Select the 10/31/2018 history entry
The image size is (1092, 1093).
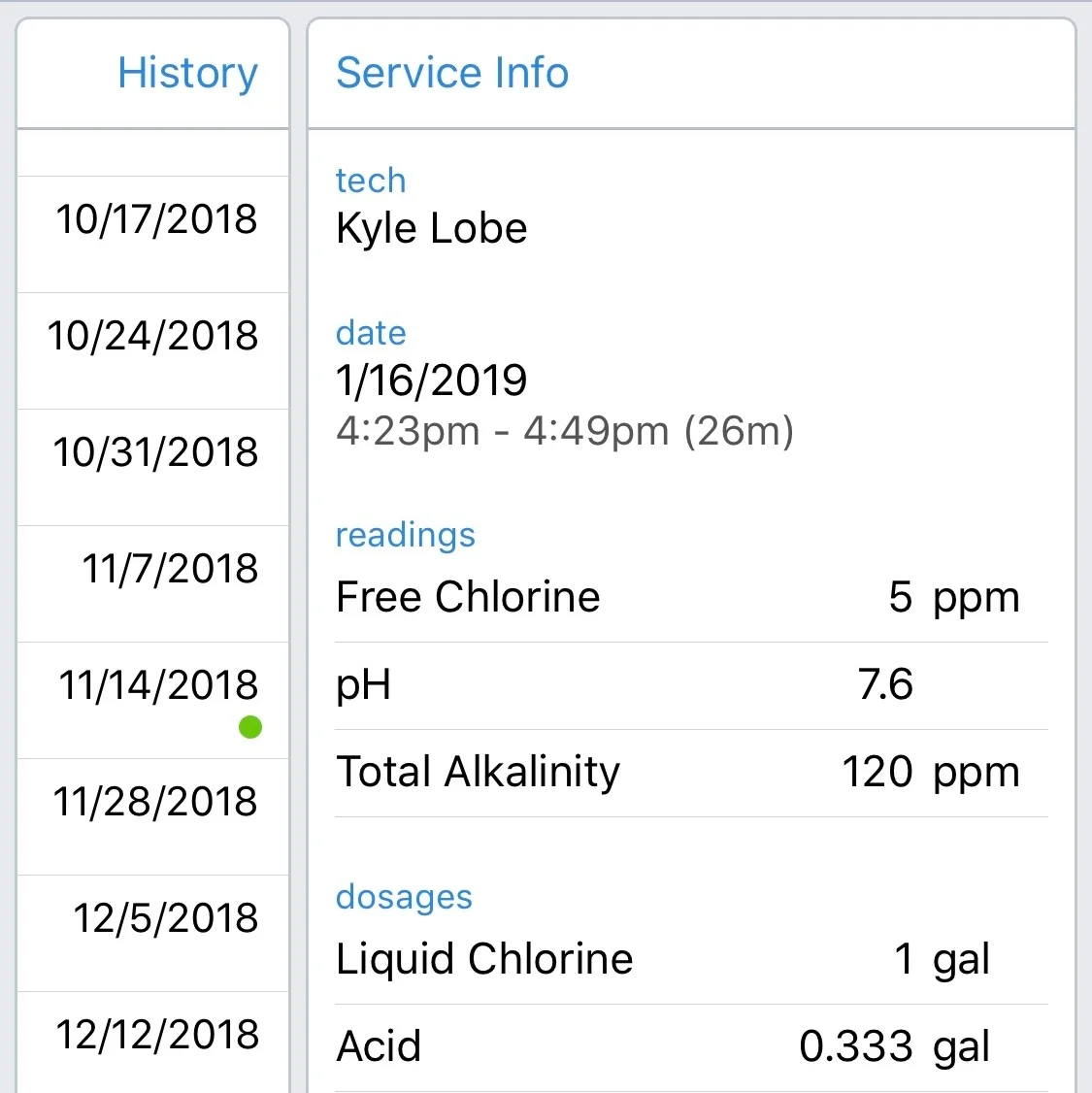152,467
